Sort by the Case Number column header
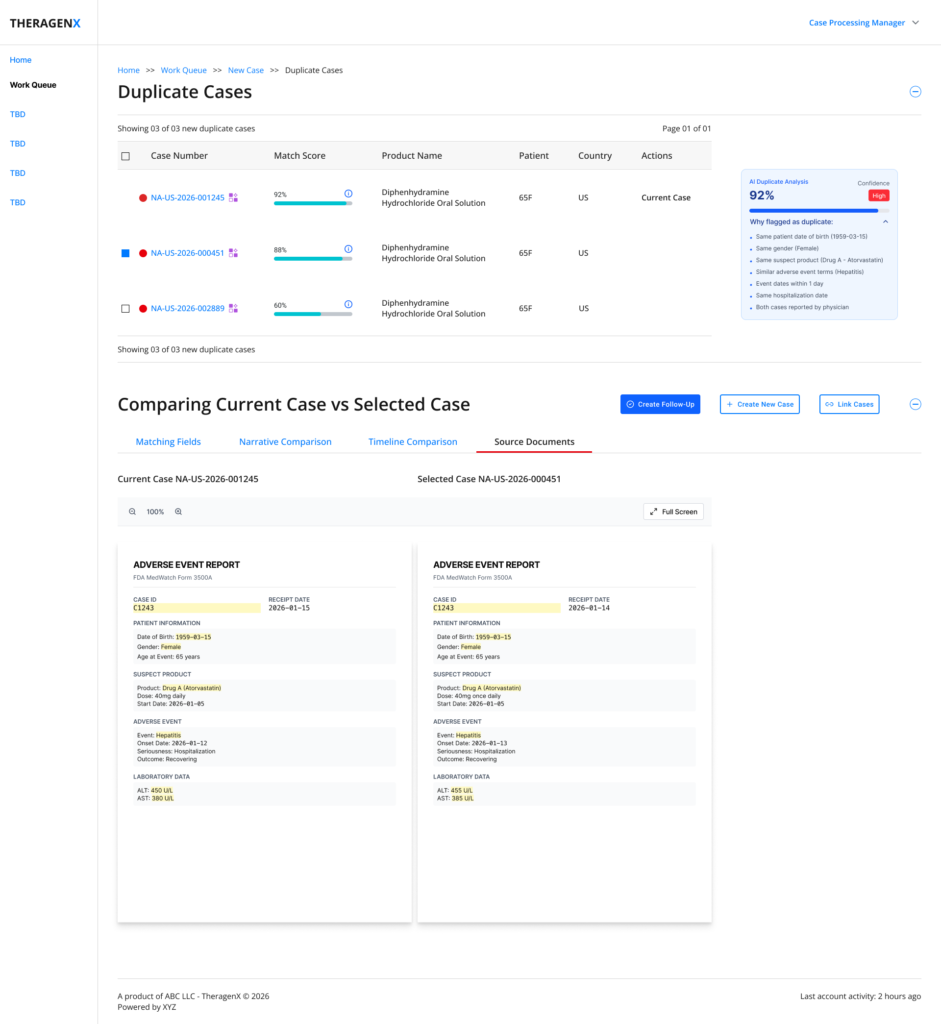This screenshot has height=1024, width=941. click(179, 156)
